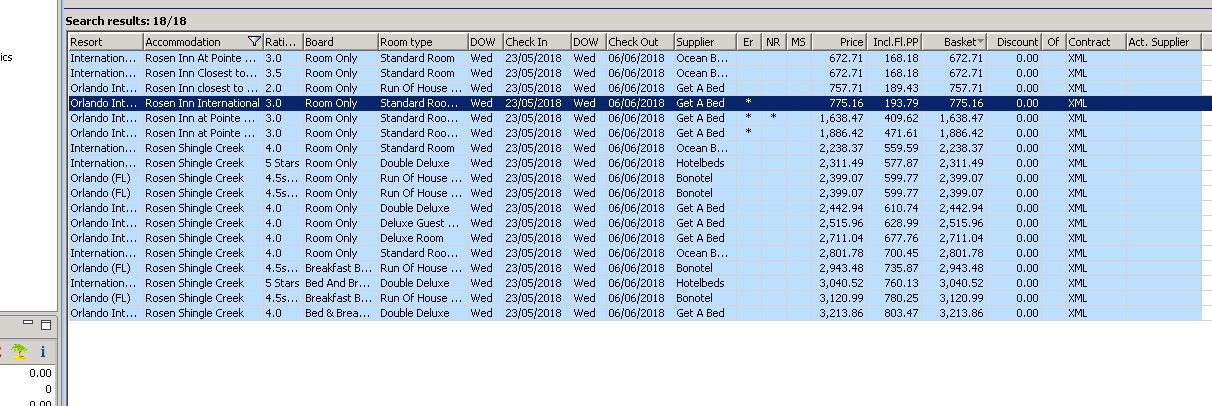
Task: Click the Search results: 18/18 label
Action: click(x=126, y=20)
